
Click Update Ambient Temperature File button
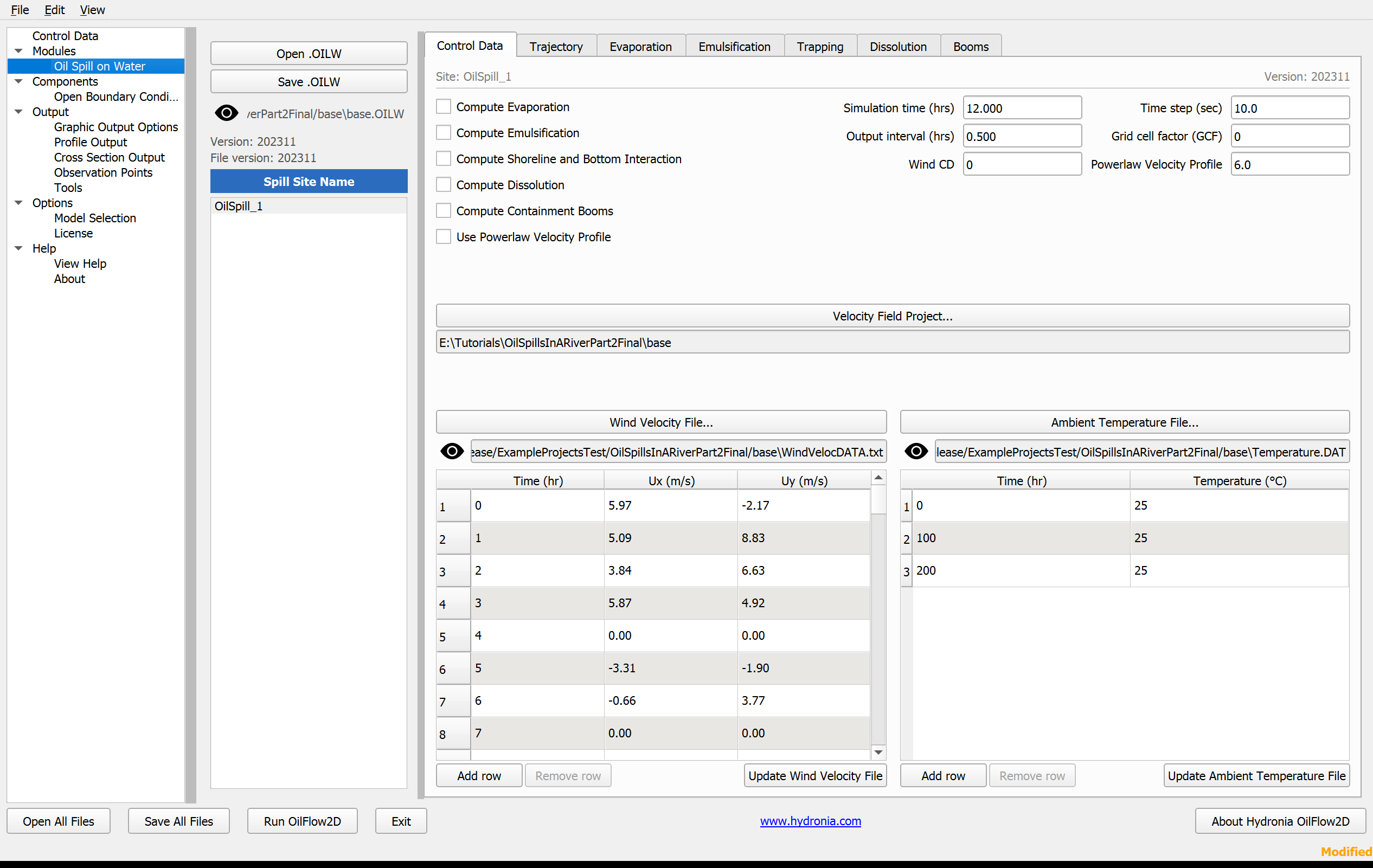[1256, 776]
